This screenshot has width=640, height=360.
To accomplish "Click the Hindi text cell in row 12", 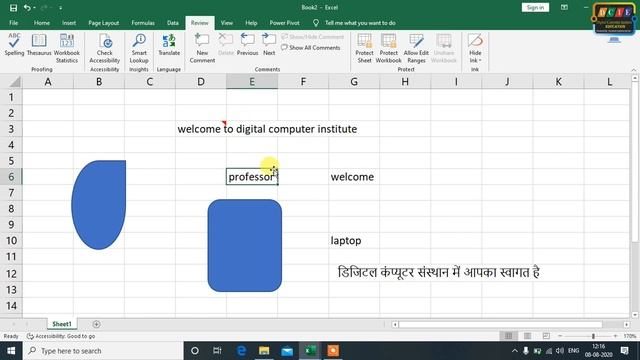I will (x=438, y=272).
